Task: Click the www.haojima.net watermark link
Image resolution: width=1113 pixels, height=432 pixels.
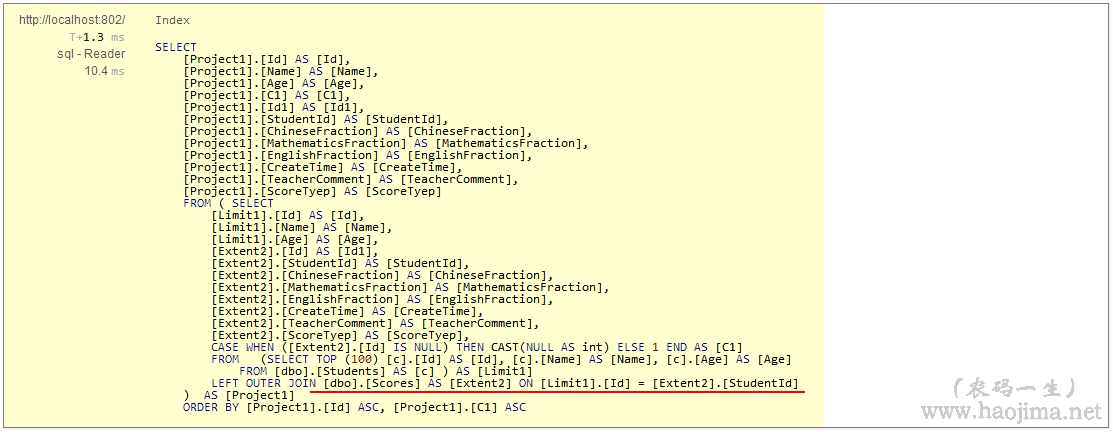Action: click(1010, 411)
